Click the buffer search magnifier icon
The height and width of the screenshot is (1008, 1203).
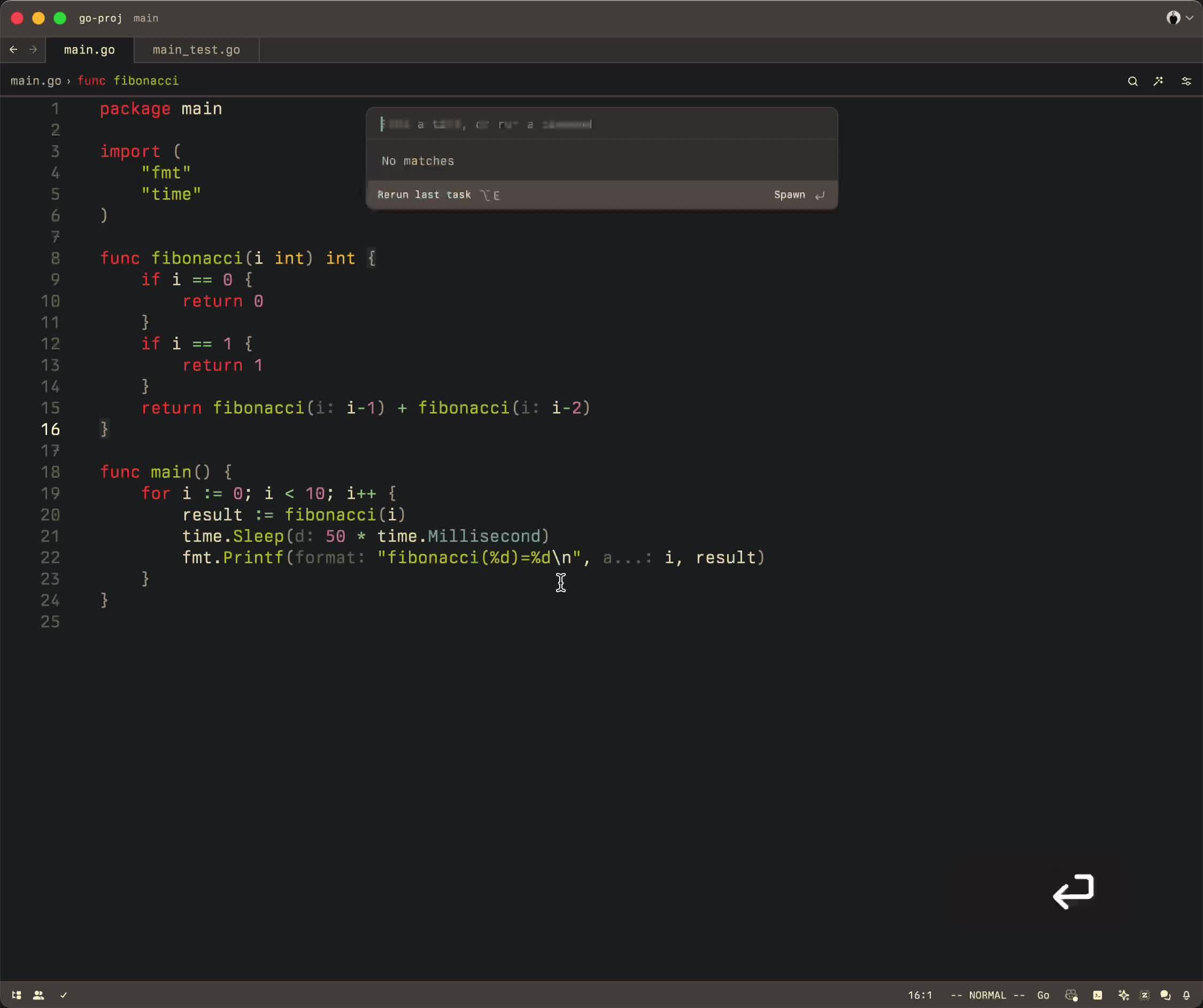pos(1132,81)
